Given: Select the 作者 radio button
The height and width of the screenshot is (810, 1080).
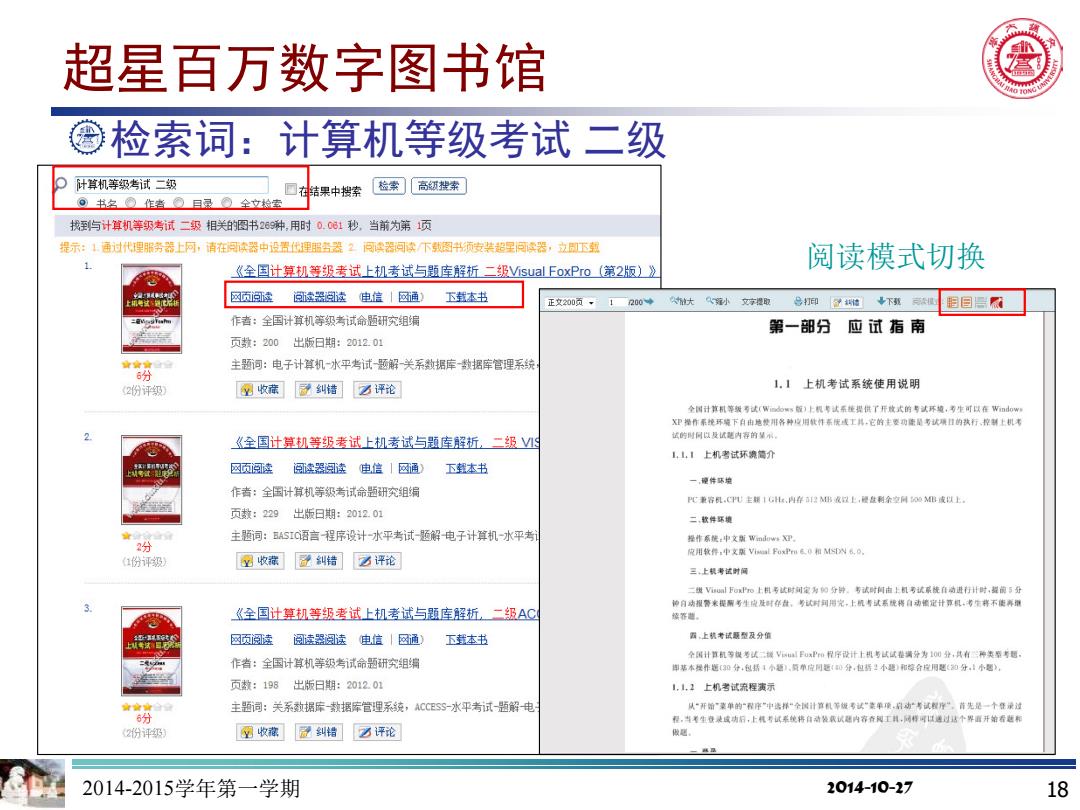Looking at the screenshot, I should (130, 202).
